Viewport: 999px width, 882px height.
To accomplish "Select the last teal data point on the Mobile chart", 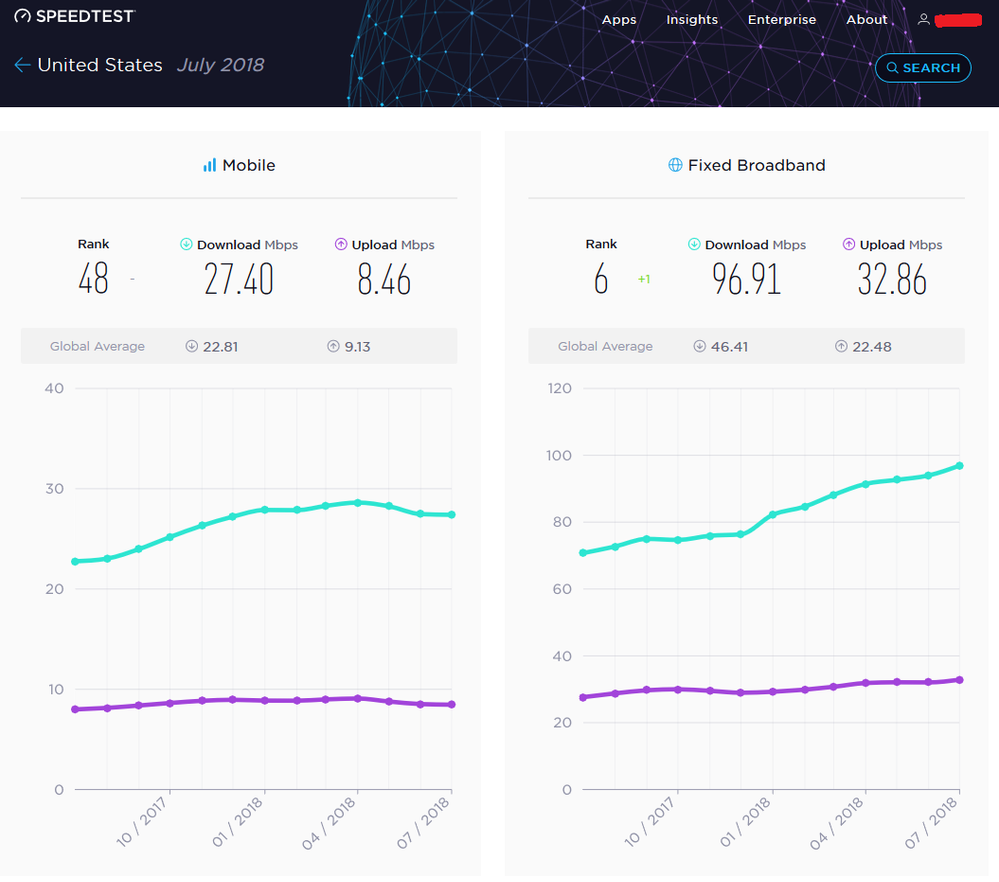I will coord(452,513).
